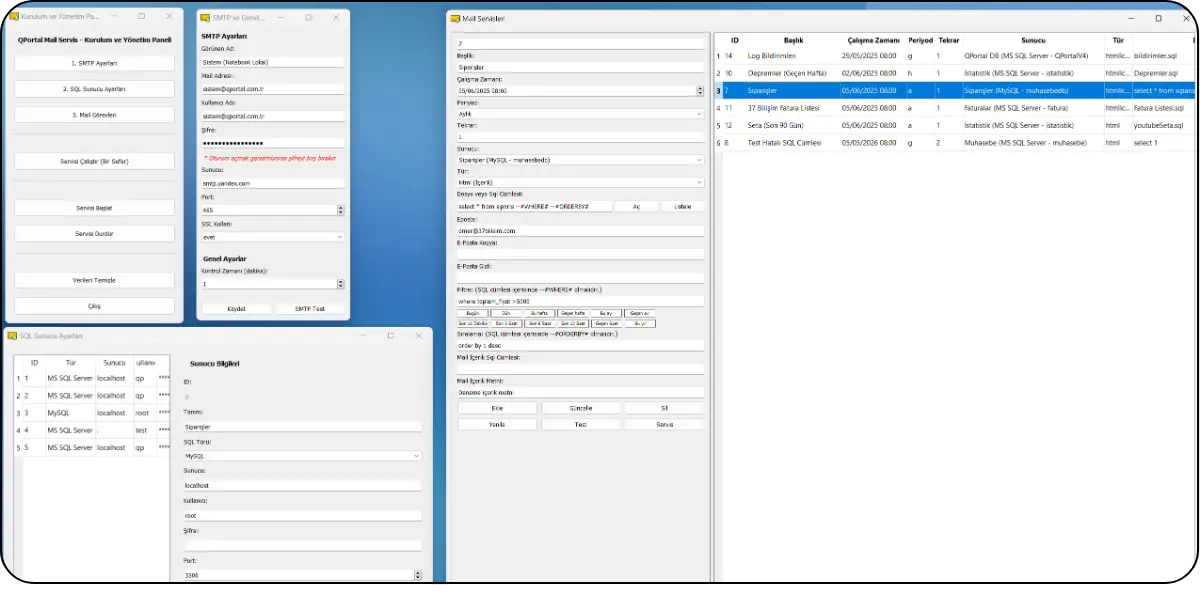
Task: Click 'Ekle' button in Mail Servisleri
Action: point(497,408)
